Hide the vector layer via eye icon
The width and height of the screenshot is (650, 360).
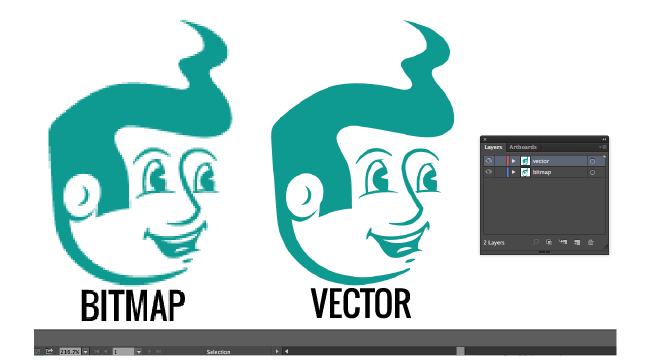coord(489,161)
